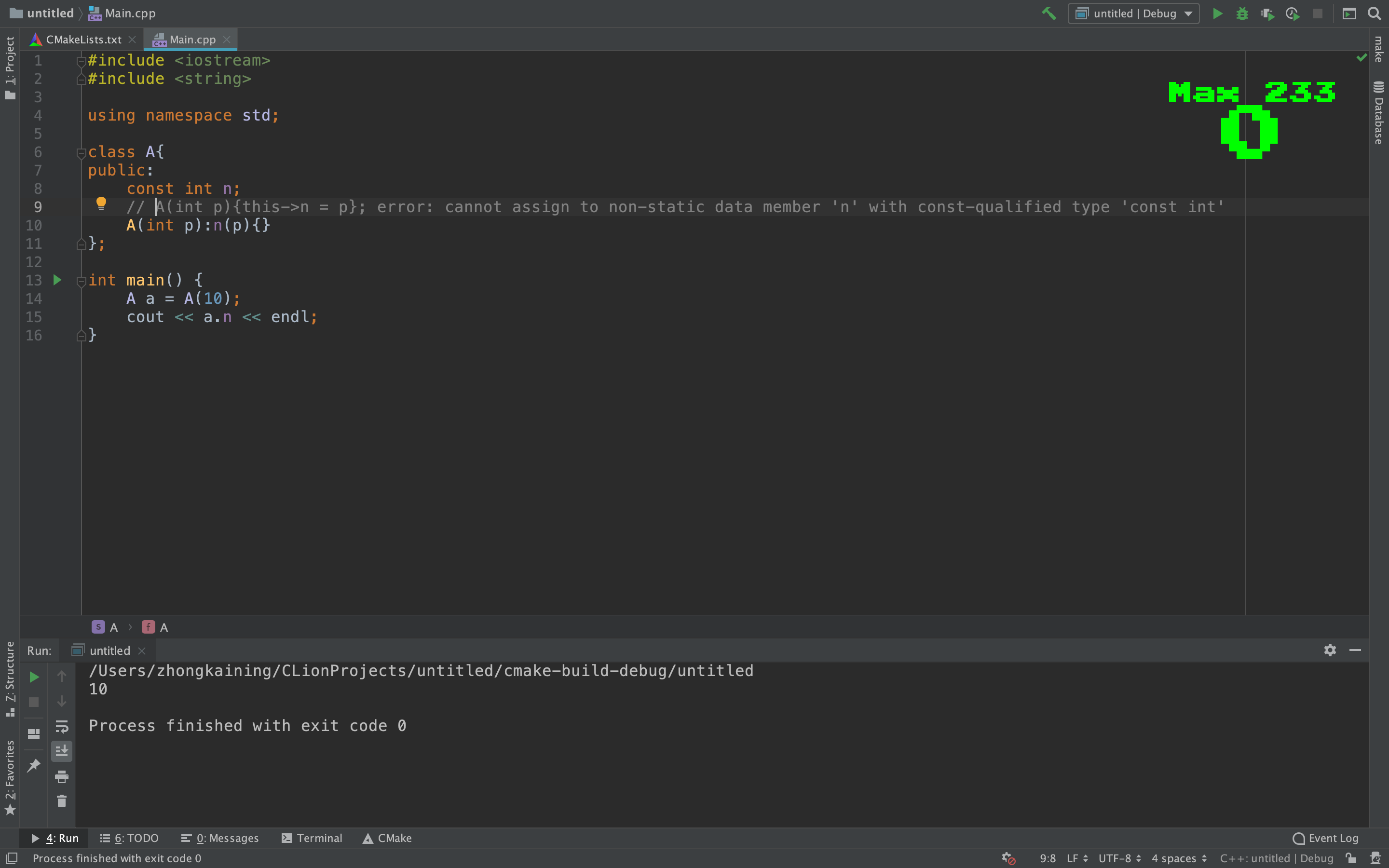This screenshot has width=1389, height=868.
Task: Open the Event Log
Action: (1325, 838)
